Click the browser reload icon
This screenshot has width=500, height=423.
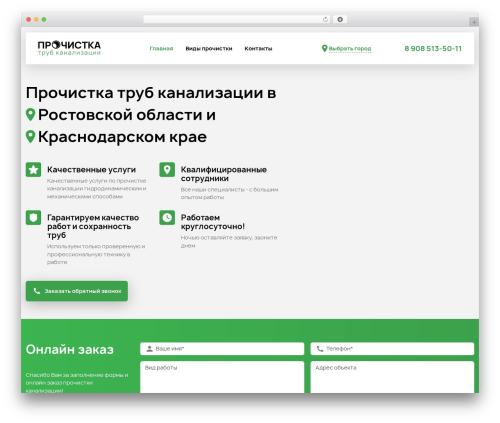[325, 20]
